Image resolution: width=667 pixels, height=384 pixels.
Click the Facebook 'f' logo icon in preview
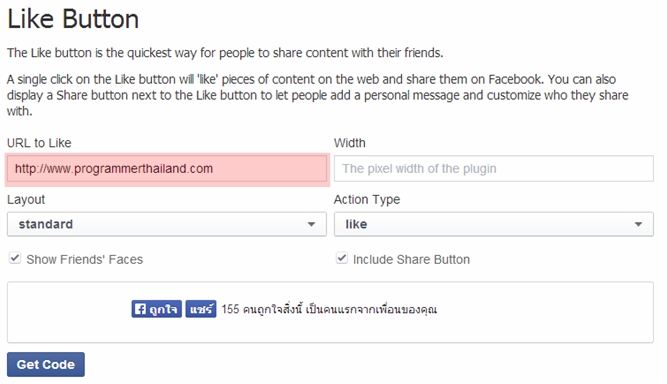(140, 309)
